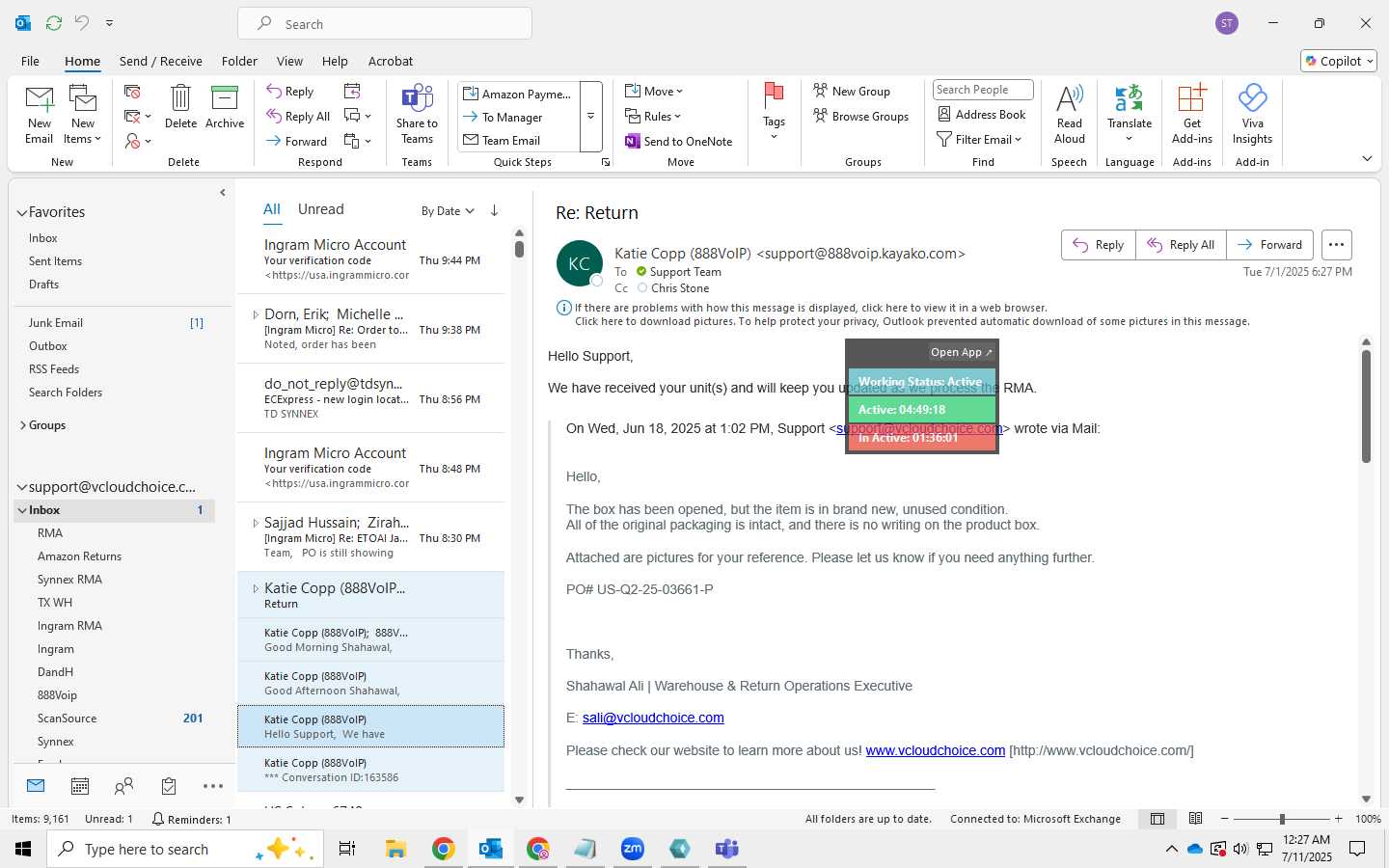Open Zoom app in taskbar
The width and height of the screenshot is (1389, 868).
point(633,849)
